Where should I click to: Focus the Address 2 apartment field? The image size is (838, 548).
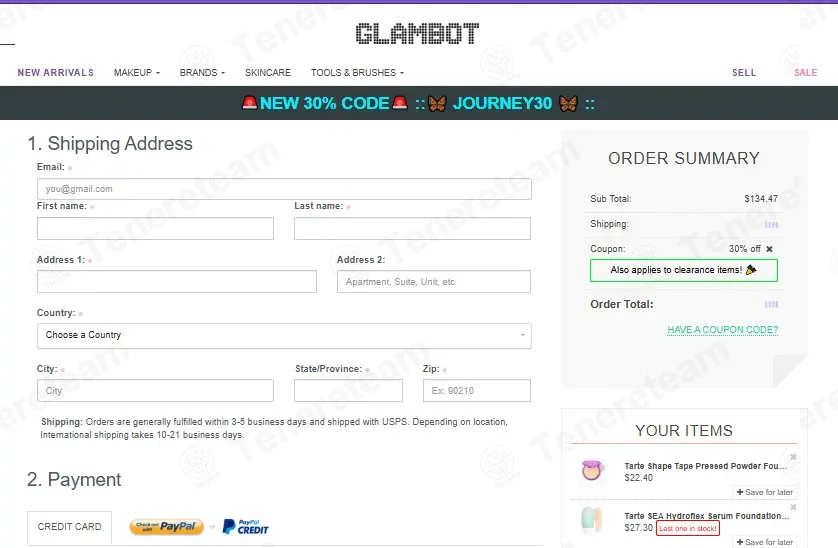[x=434, y=282]
